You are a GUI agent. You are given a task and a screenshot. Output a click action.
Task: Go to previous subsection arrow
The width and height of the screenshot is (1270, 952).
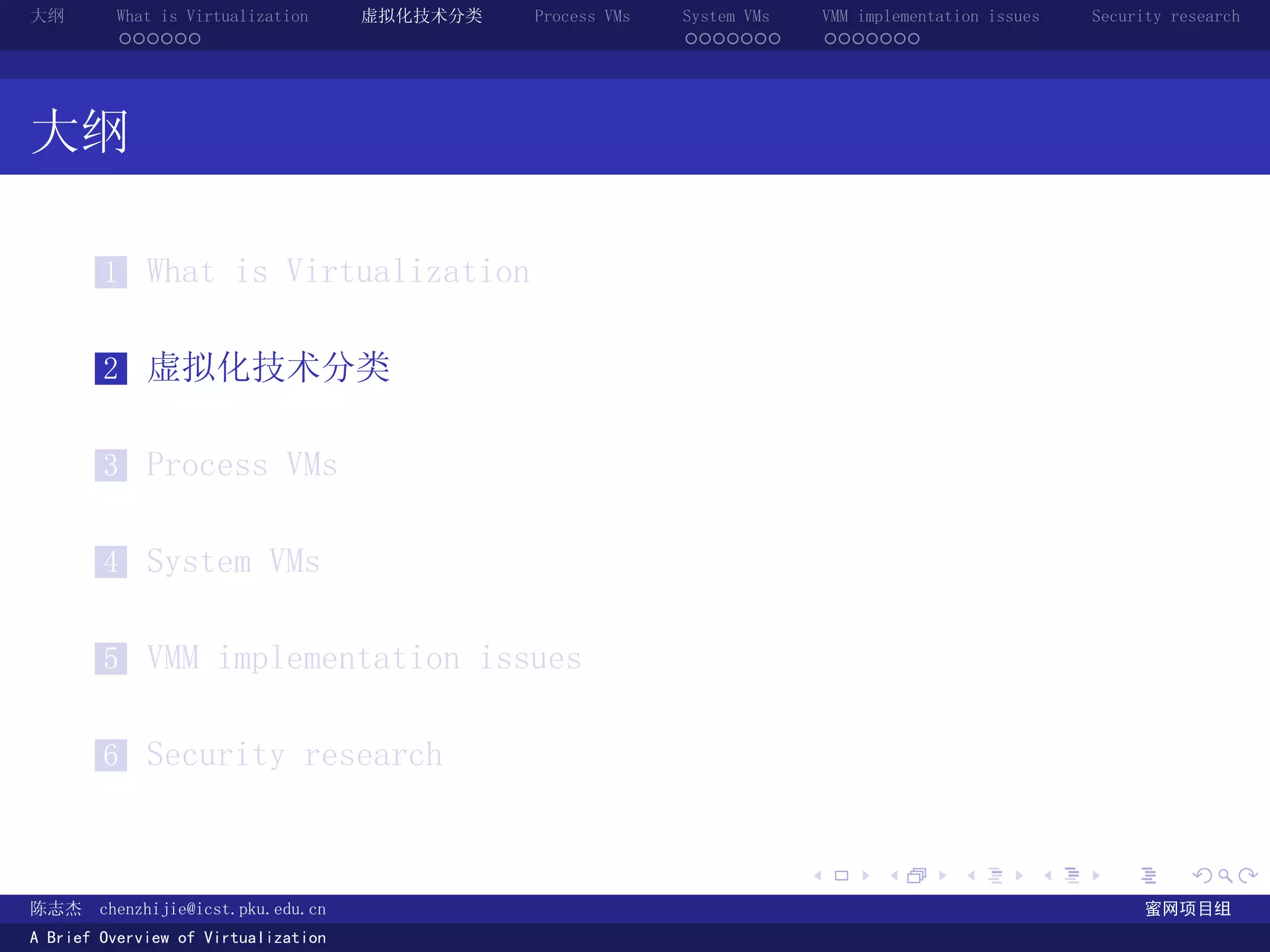tap(971, 876)
